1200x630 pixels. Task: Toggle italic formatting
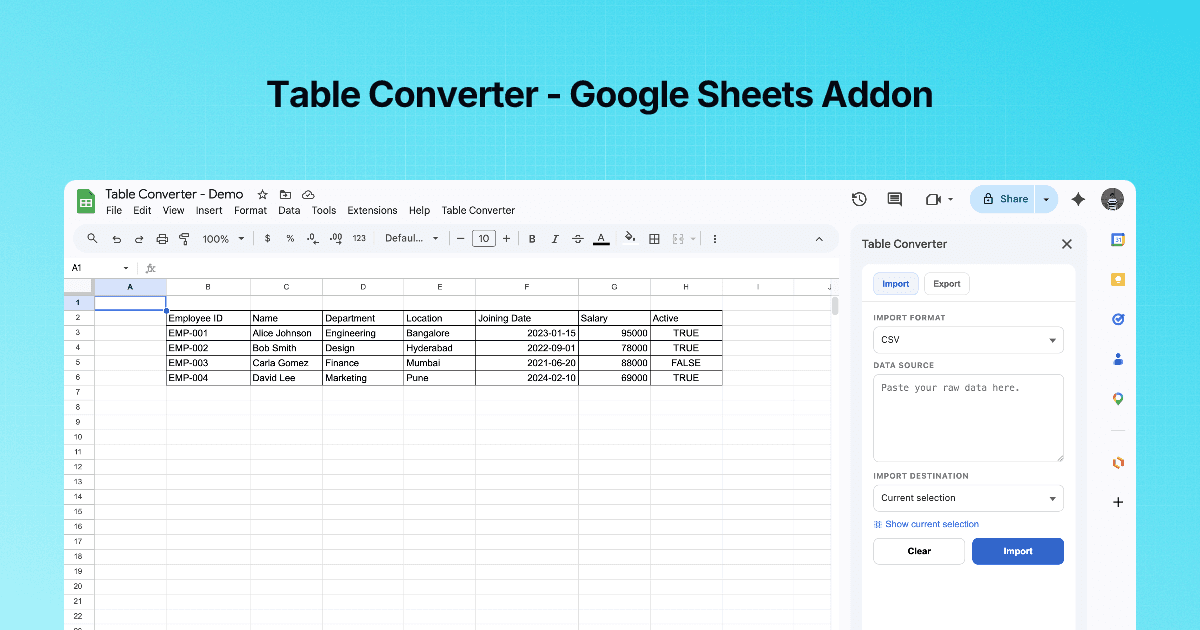pyautogui.click(x=555, y=239)
